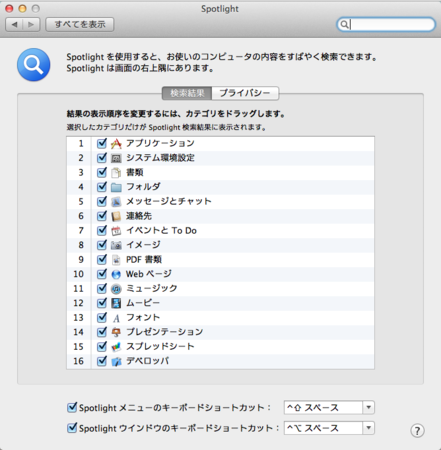Uncheck the アプリケーション checkbox

coord(102,143)
